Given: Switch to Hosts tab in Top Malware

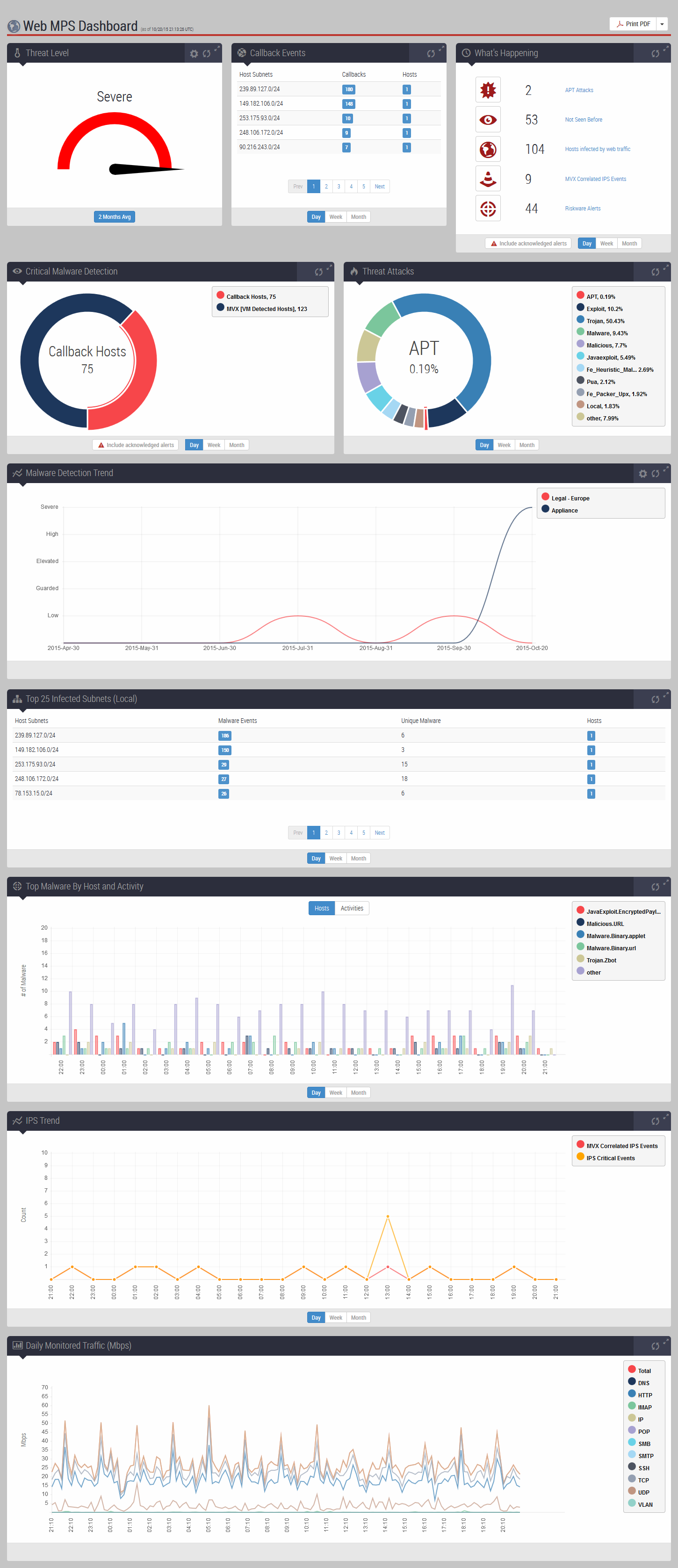Looking at the screenshot, I should click(321, 908).
